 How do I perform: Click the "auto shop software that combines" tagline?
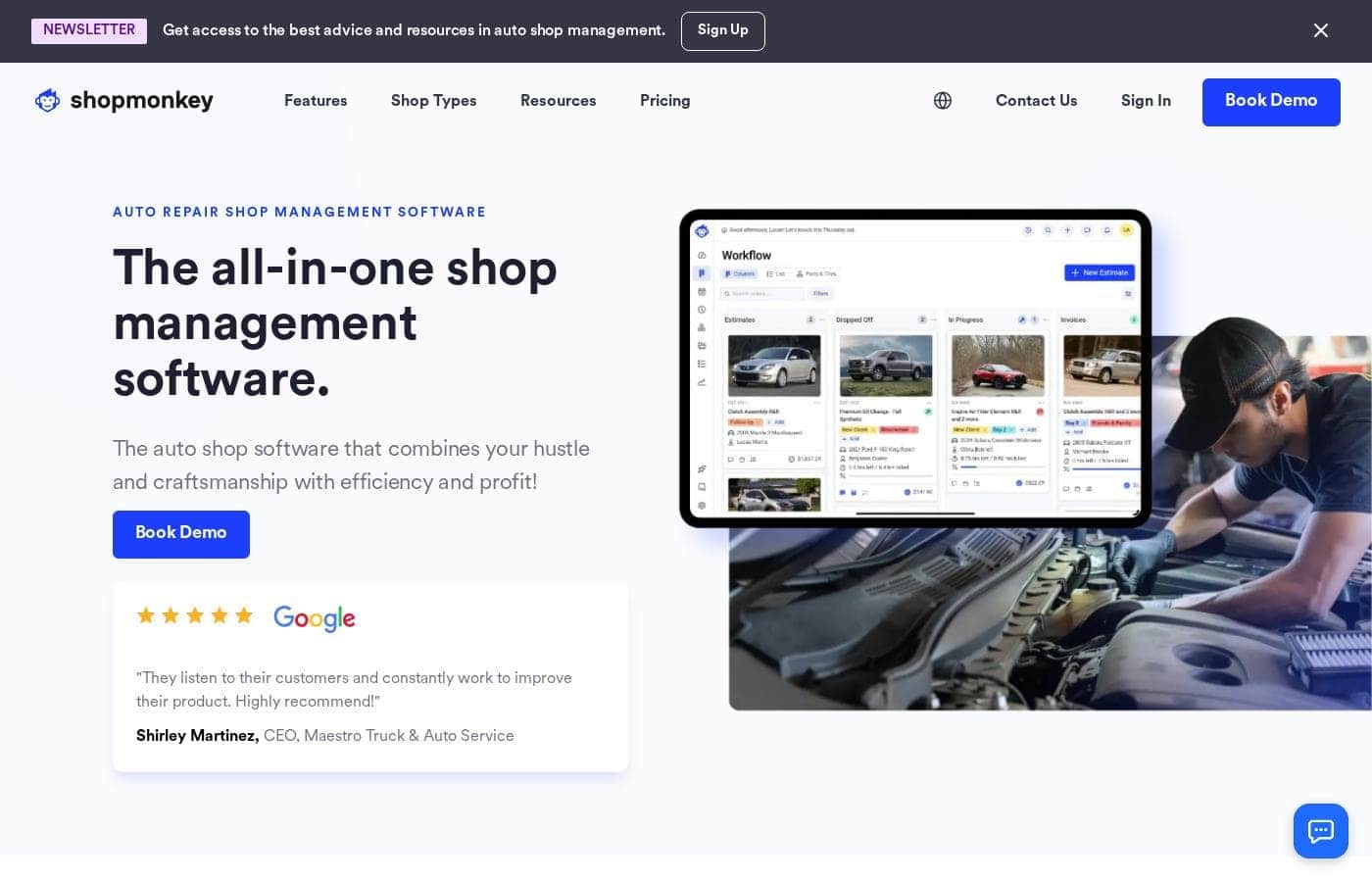[x=351, y=465]
